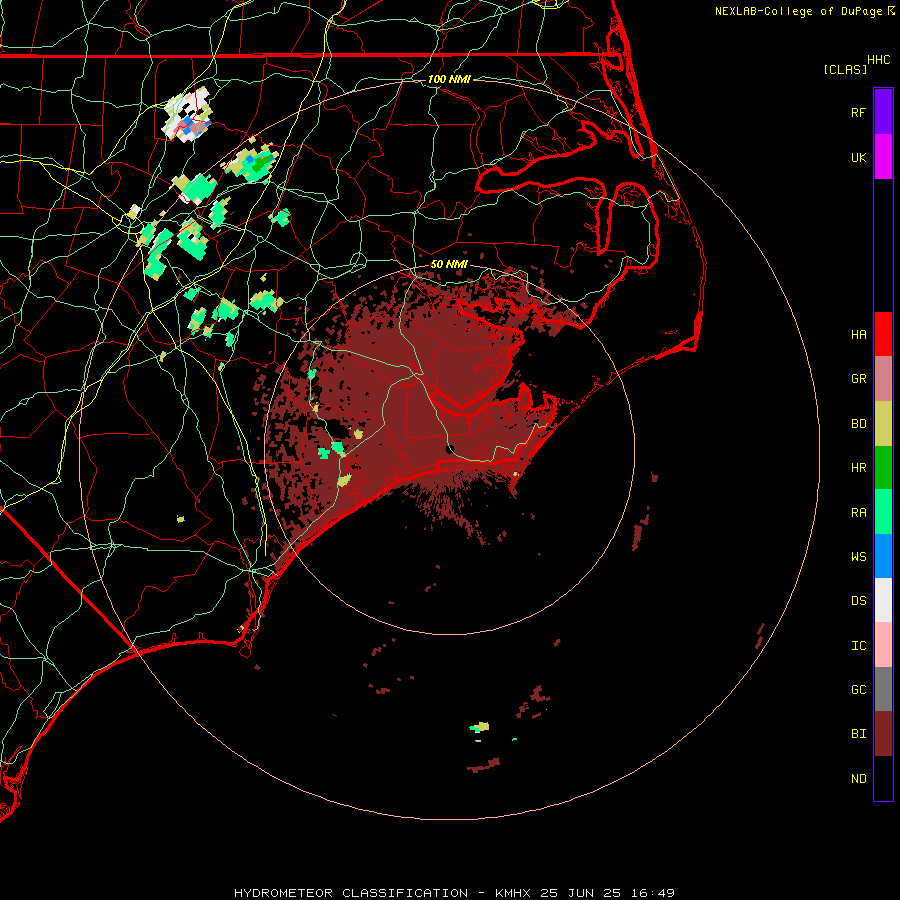Click the WS legend label
900x900 pixels.
click(x=858, y=557)
